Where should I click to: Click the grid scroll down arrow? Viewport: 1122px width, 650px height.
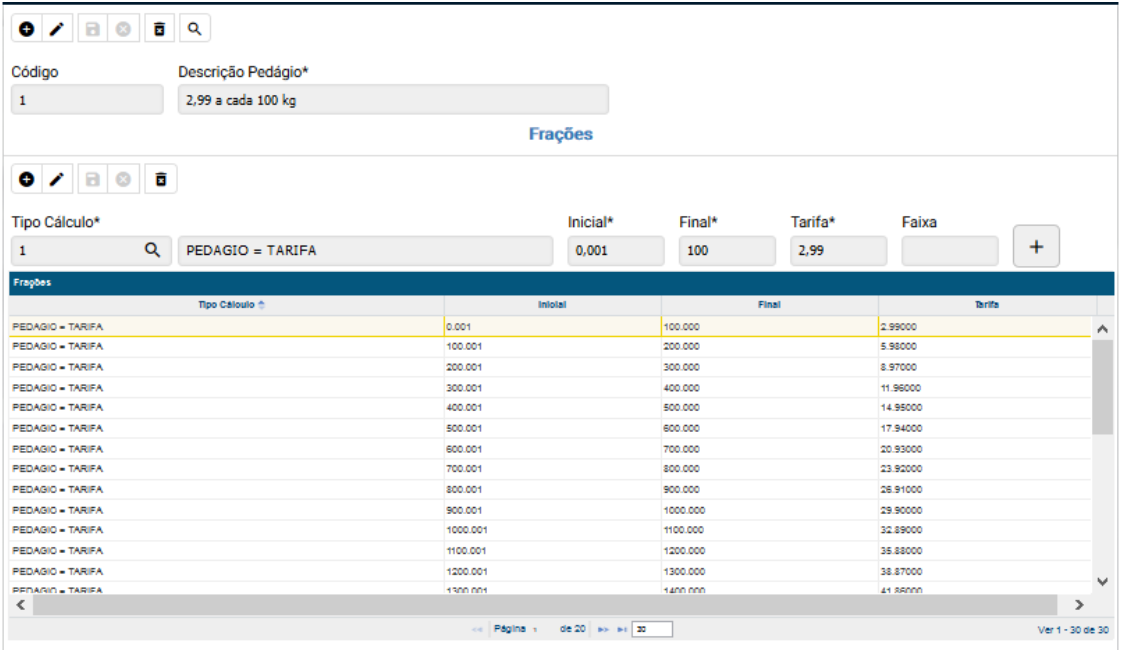(x=1103, y=581)
